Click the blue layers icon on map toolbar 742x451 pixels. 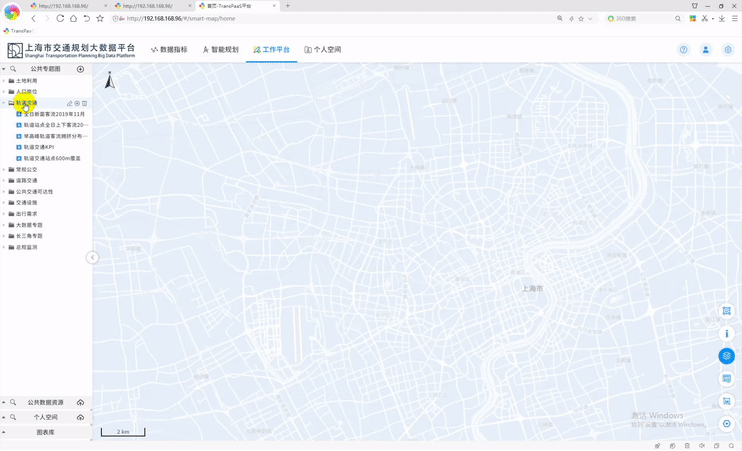pos(727,356)
